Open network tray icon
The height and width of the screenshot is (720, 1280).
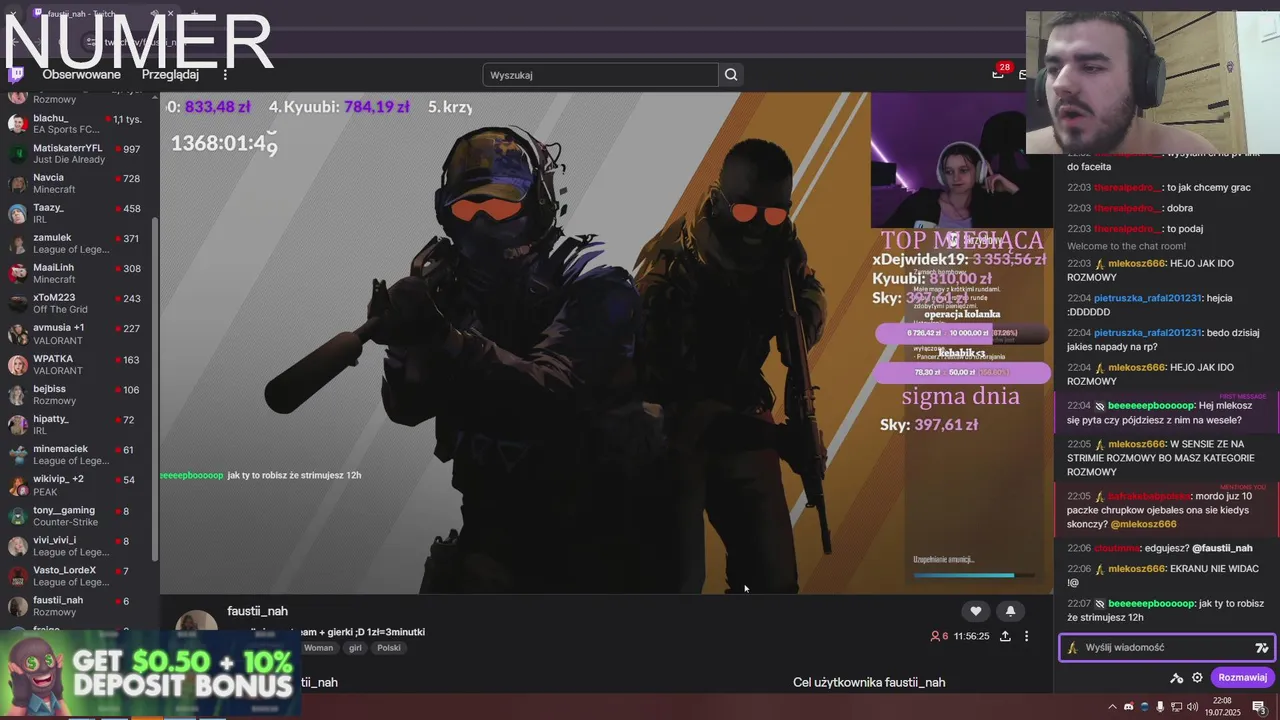pos(1176,707)
